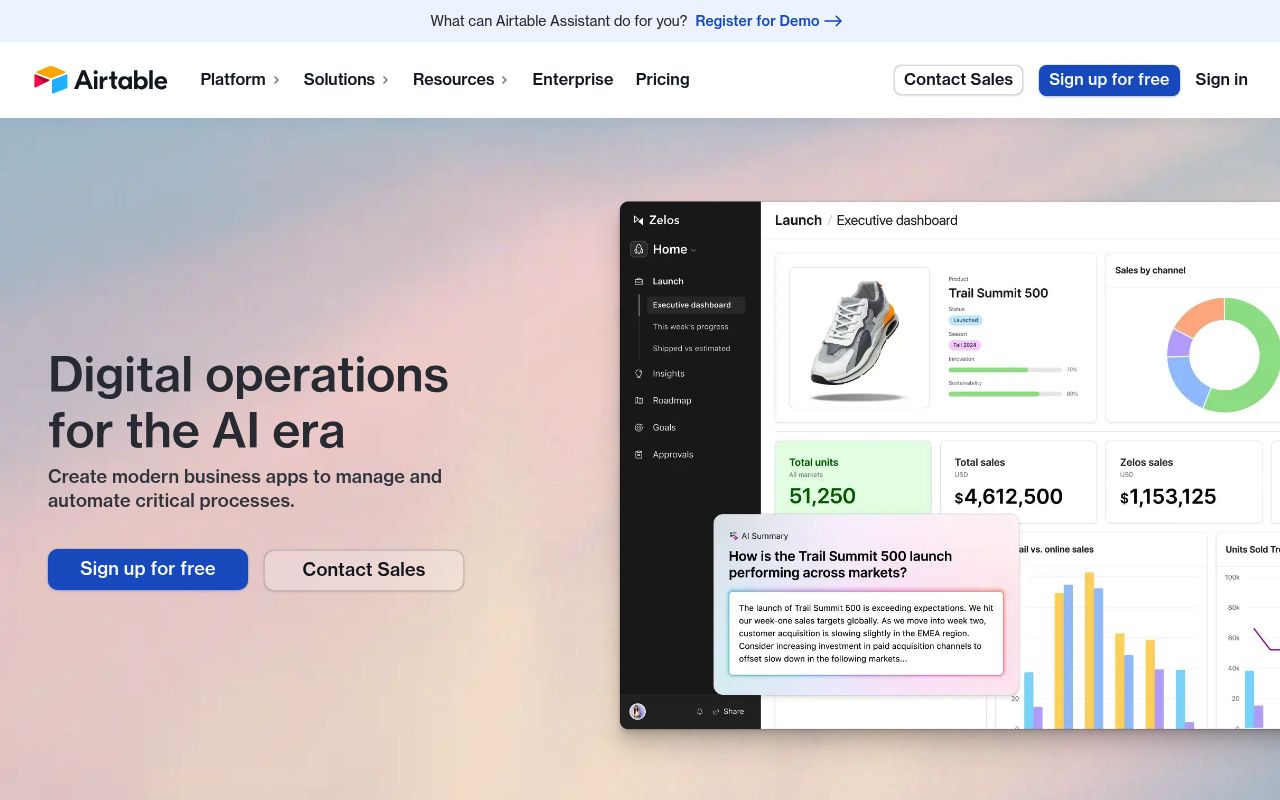Click the Executive dashboard breadcrumb title

[x=897, y=220]
